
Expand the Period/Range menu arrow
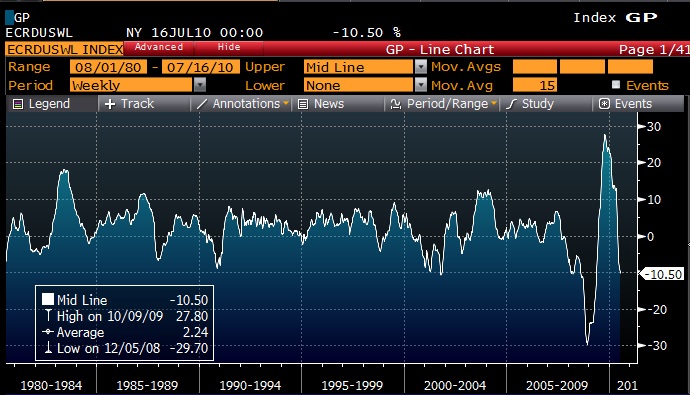pos(494,104)
